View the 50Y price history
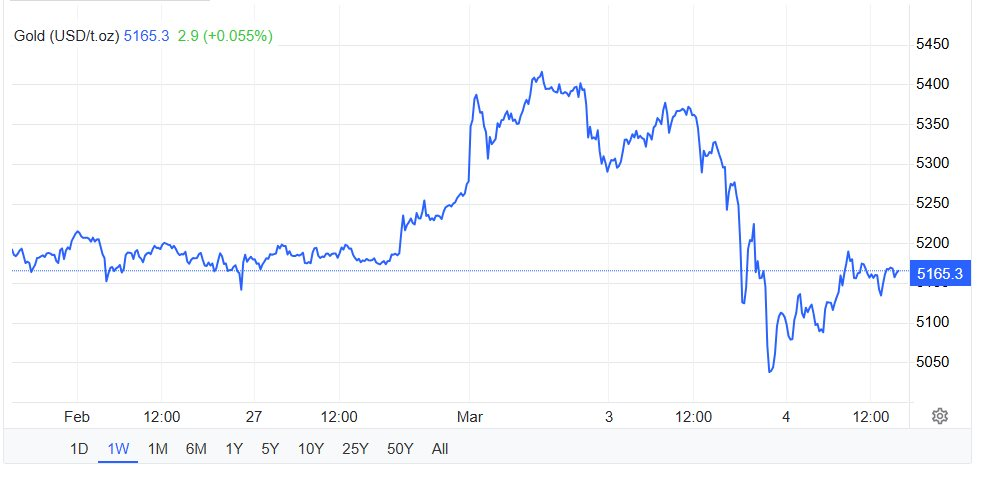The height and width of the screenshot is (494, 981). 399,449
